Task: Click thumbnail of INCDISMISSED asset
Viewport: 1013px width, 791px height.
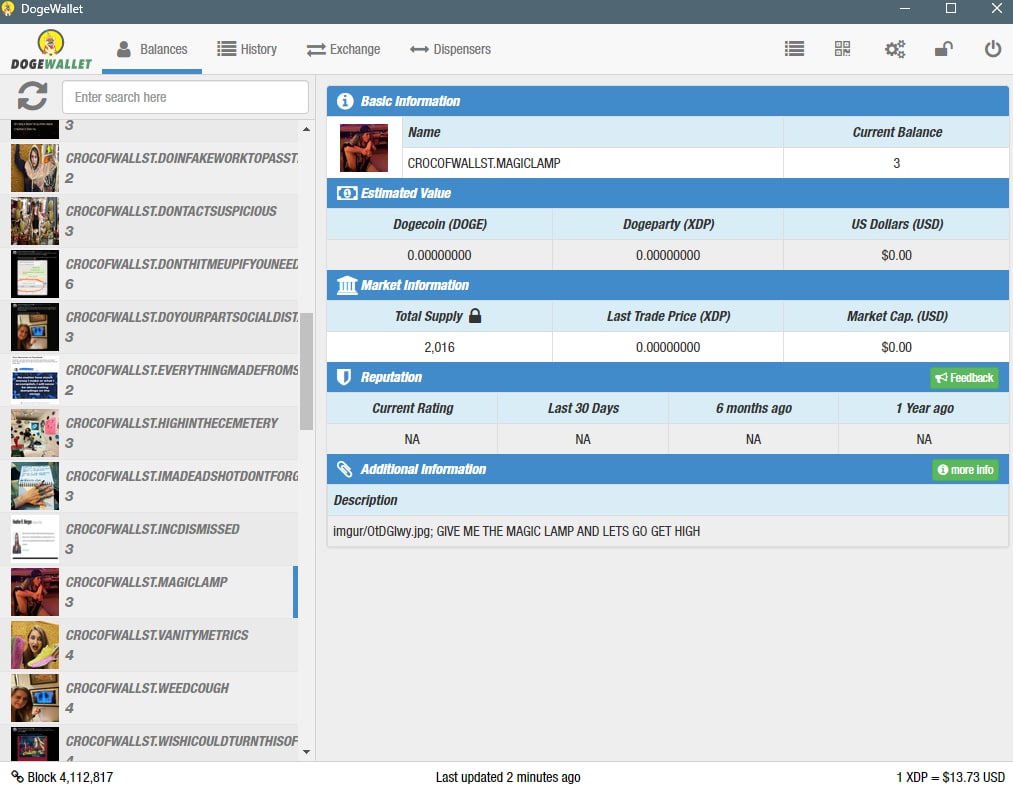Action: pos(35,539)
